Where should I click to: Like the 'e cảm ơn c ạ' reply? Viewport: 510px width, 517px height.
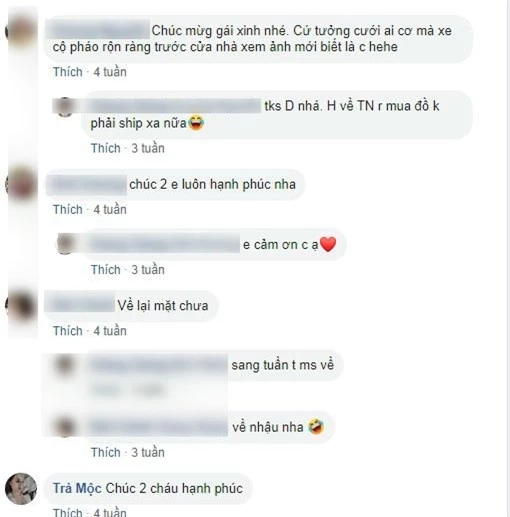click(106, 270)
